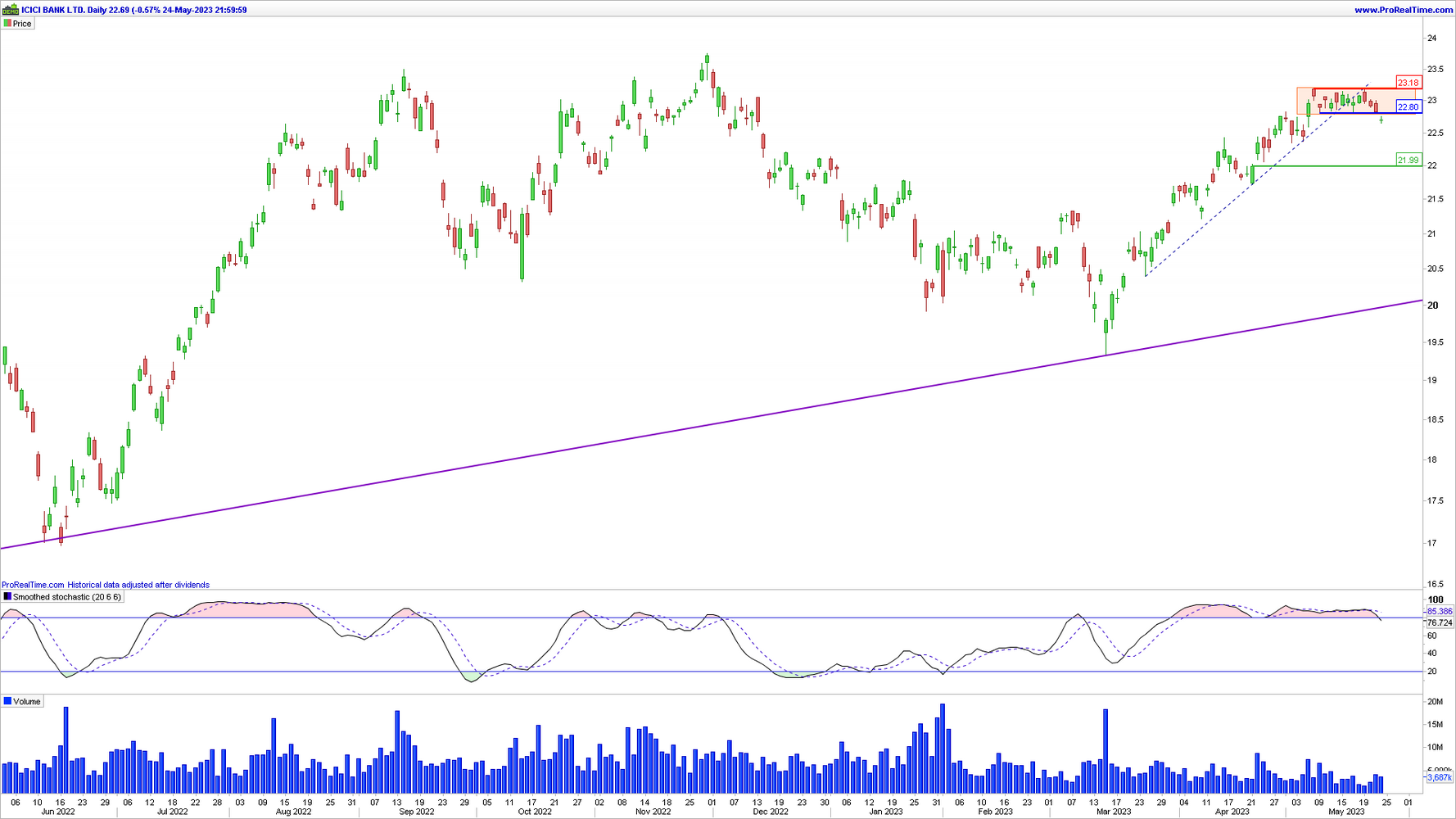
Task: Click the Jun 2022 label on time axis
Action: point(58,812)
